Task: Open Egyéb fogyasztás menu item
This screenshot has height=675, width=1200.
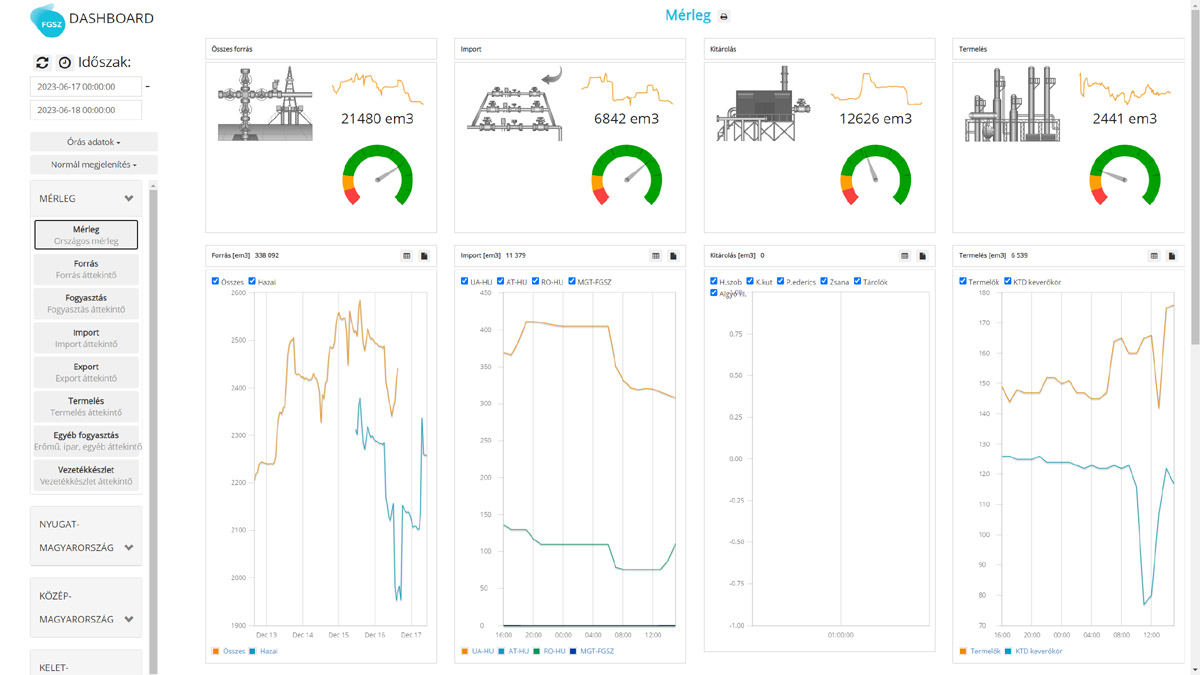Action: tap(86, 441)
